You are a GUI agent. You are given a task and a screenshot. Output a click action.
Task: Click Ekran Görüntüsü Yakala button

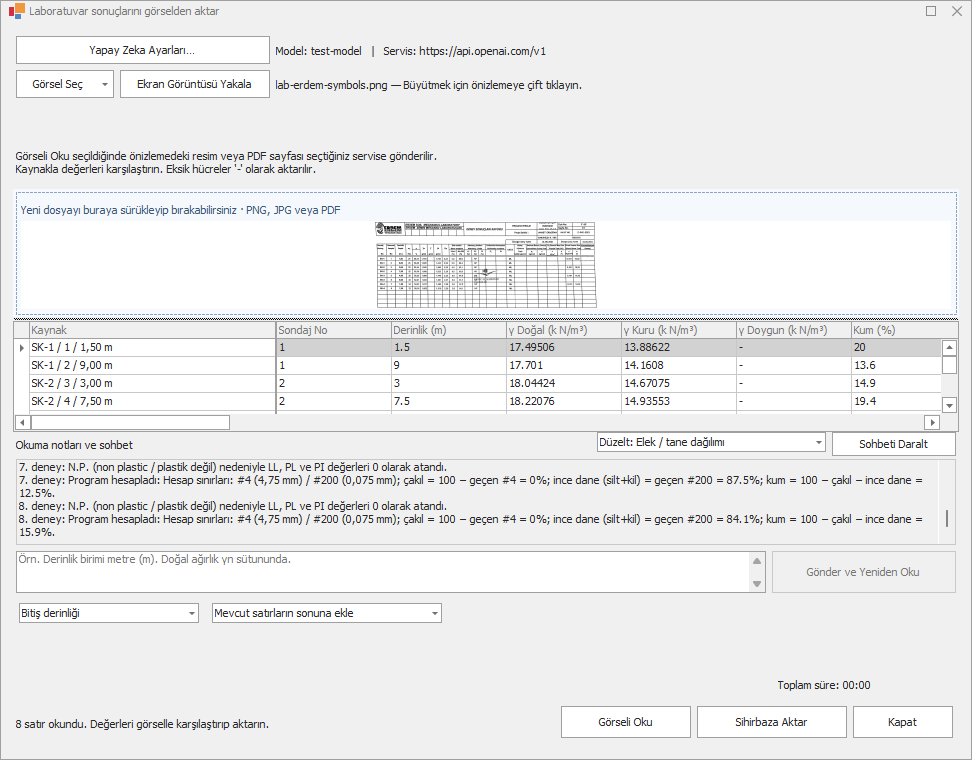pos(195,84)
